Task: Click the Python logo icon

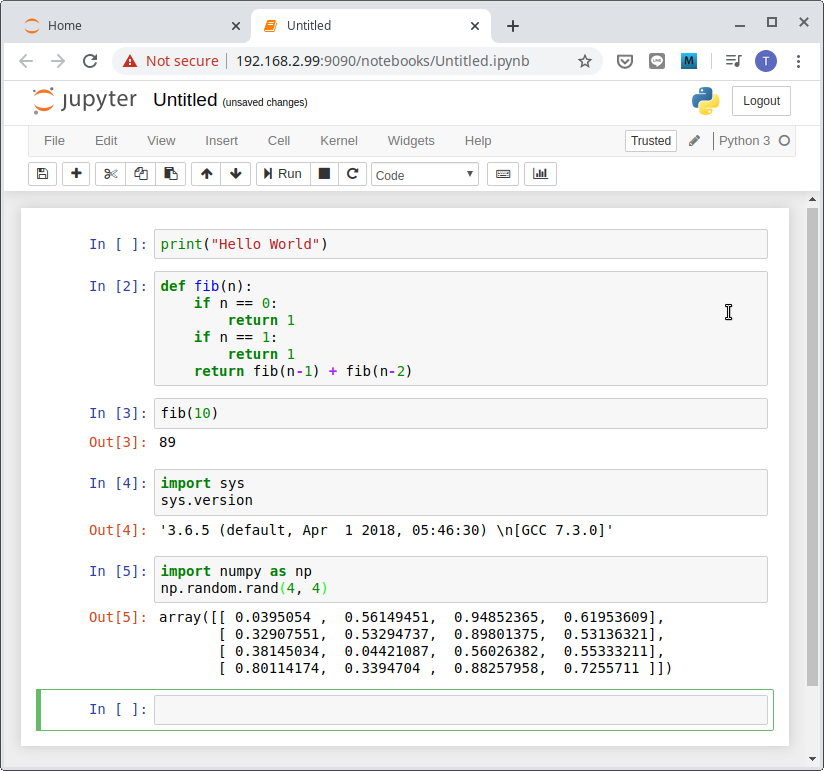Action: [x=705, y=101]
